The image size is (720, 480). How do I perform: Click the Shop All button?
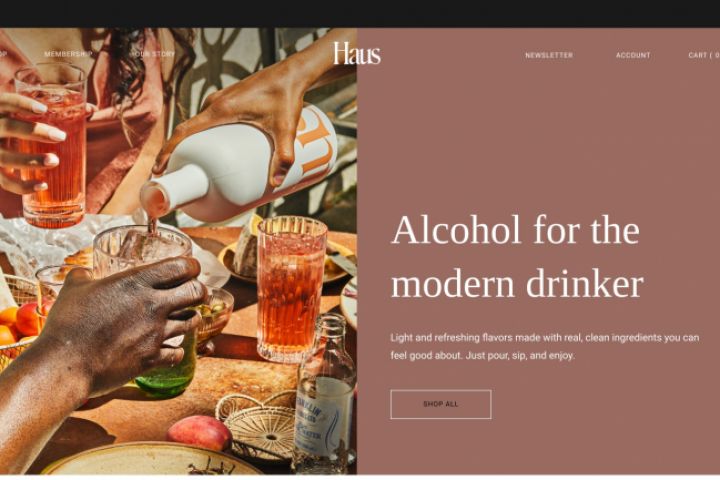click(x=441, y=404)
